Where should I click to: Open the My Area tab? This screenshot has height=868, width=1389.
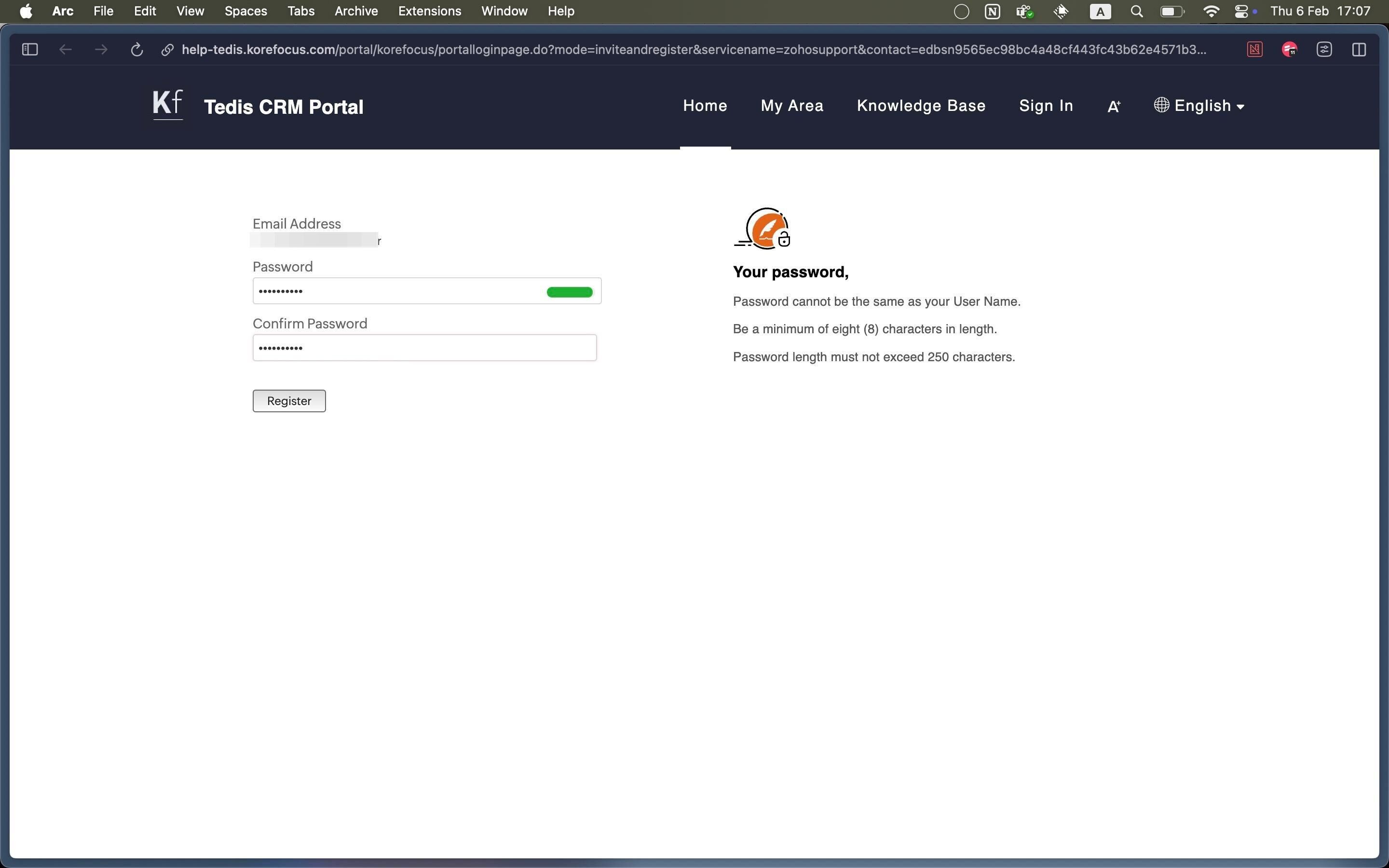[x=791, y=106]
